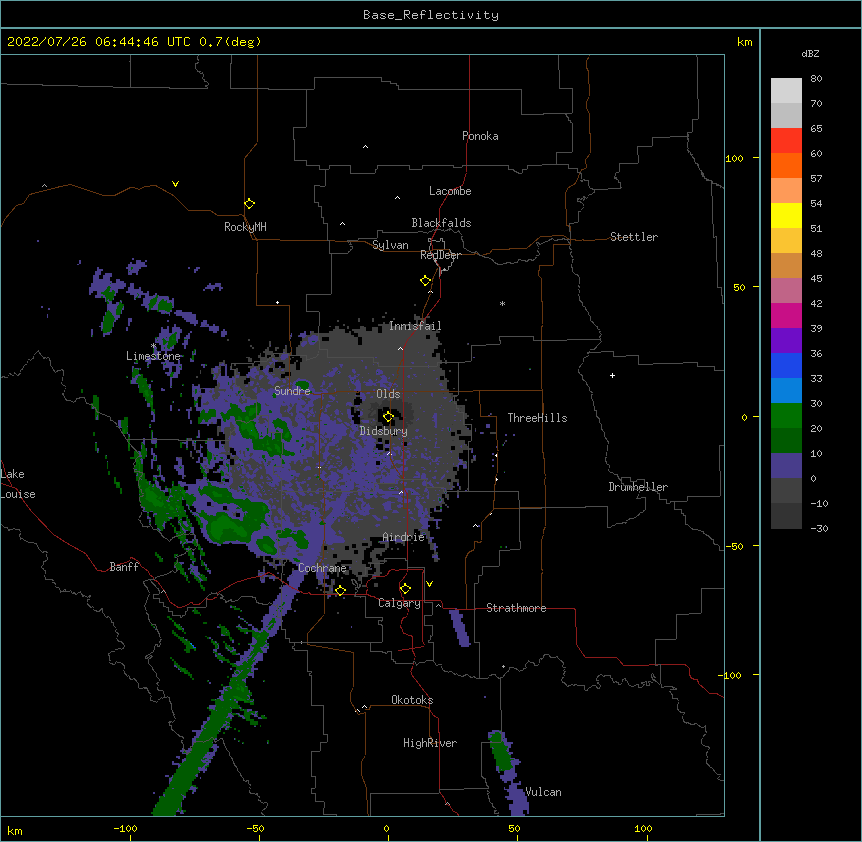Pick the yellow 54 dBZ legend swatch
This screenshot has width=862, height=842.
tap(786, 215)
